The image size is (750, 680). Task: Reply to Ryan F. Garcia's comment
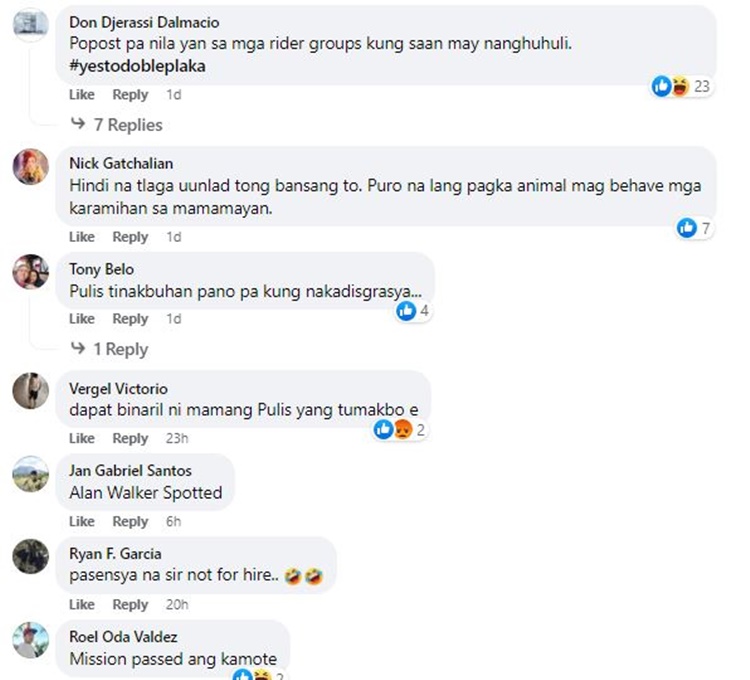(x=130, y=604)
